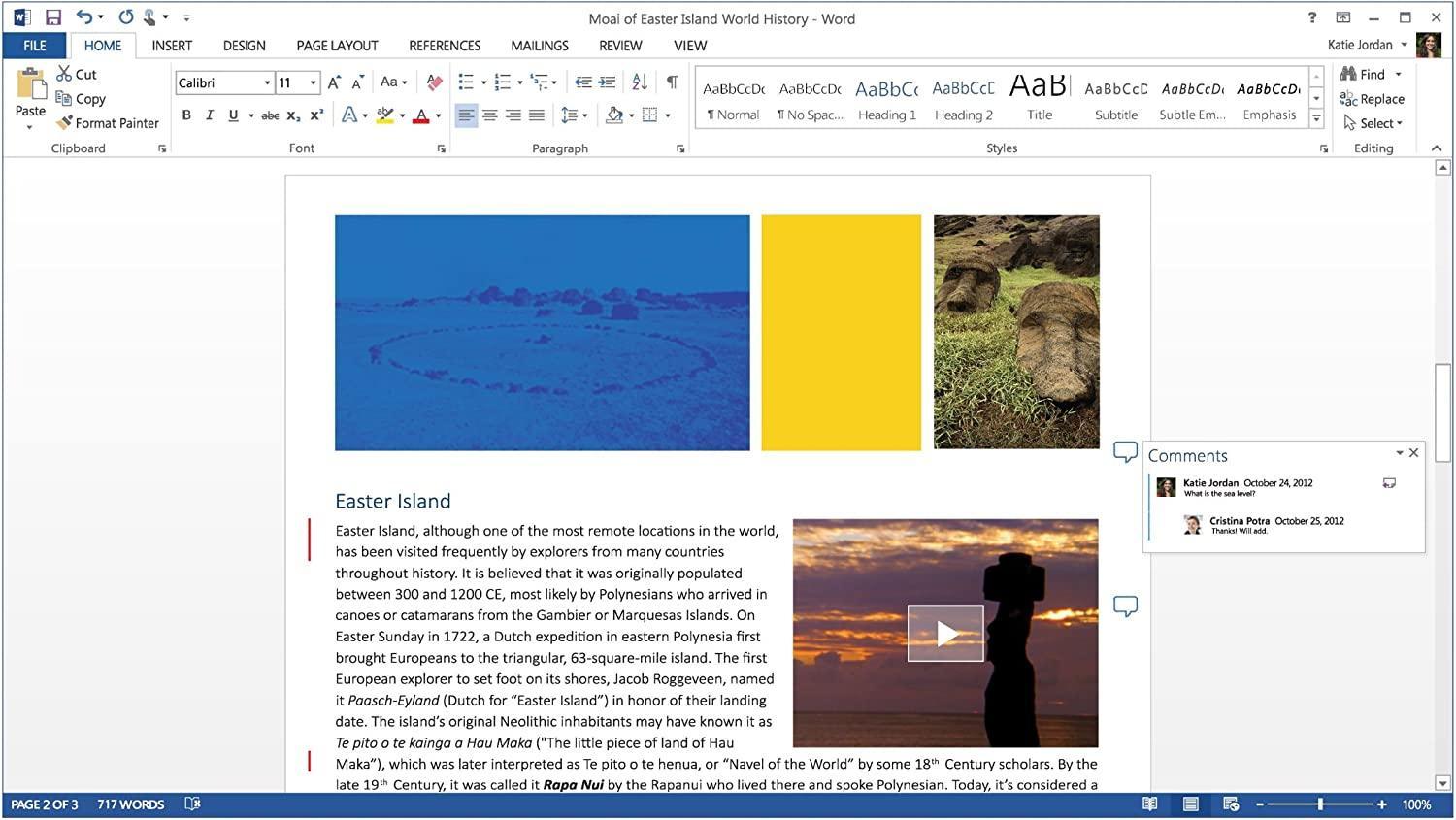The image size is (1456, 820).
Task: Expand the Styles gallery more arrow
Action: click(1316, 119)
